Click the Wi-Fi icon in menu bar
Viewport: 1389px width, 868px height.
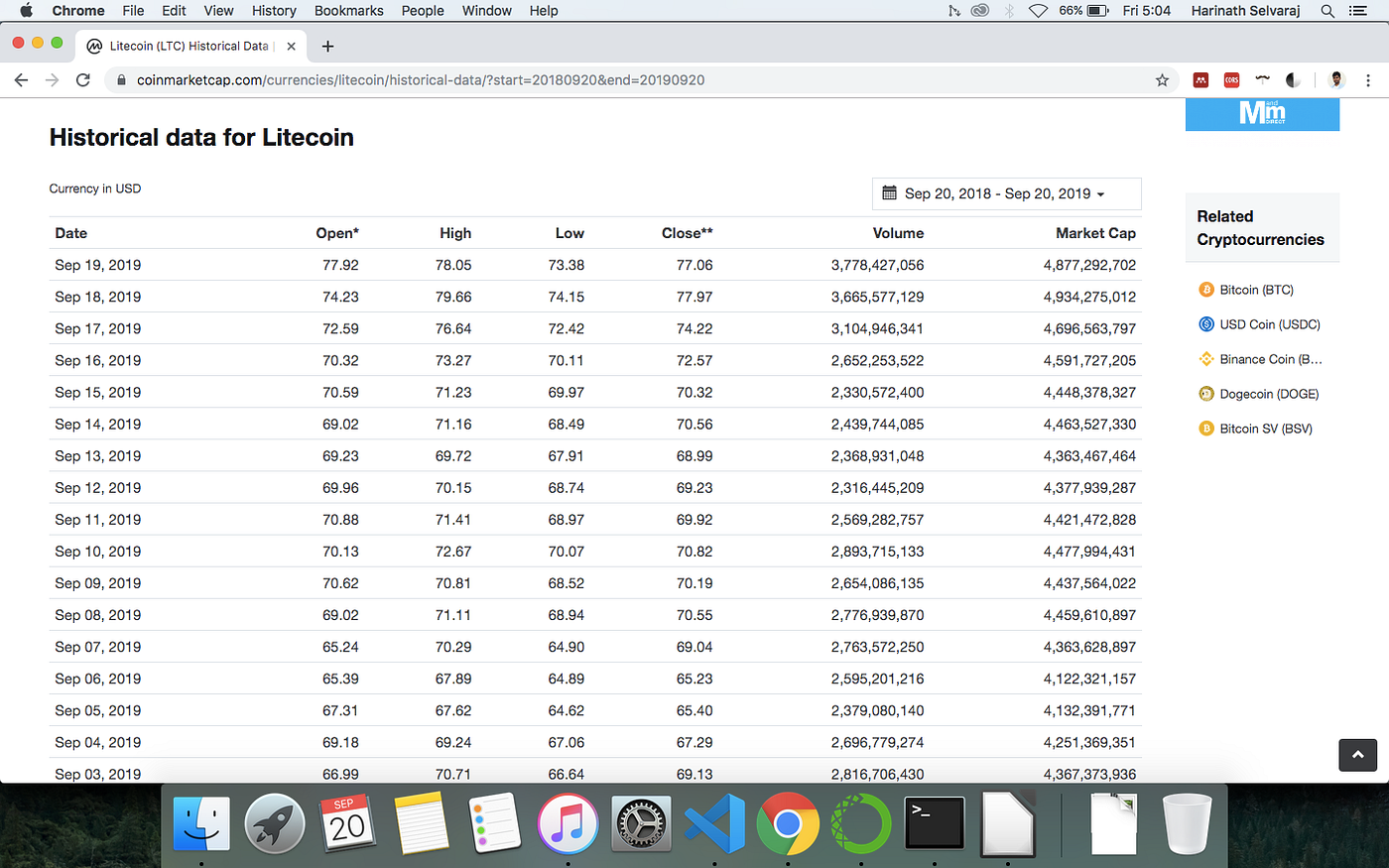(1038, 11)
